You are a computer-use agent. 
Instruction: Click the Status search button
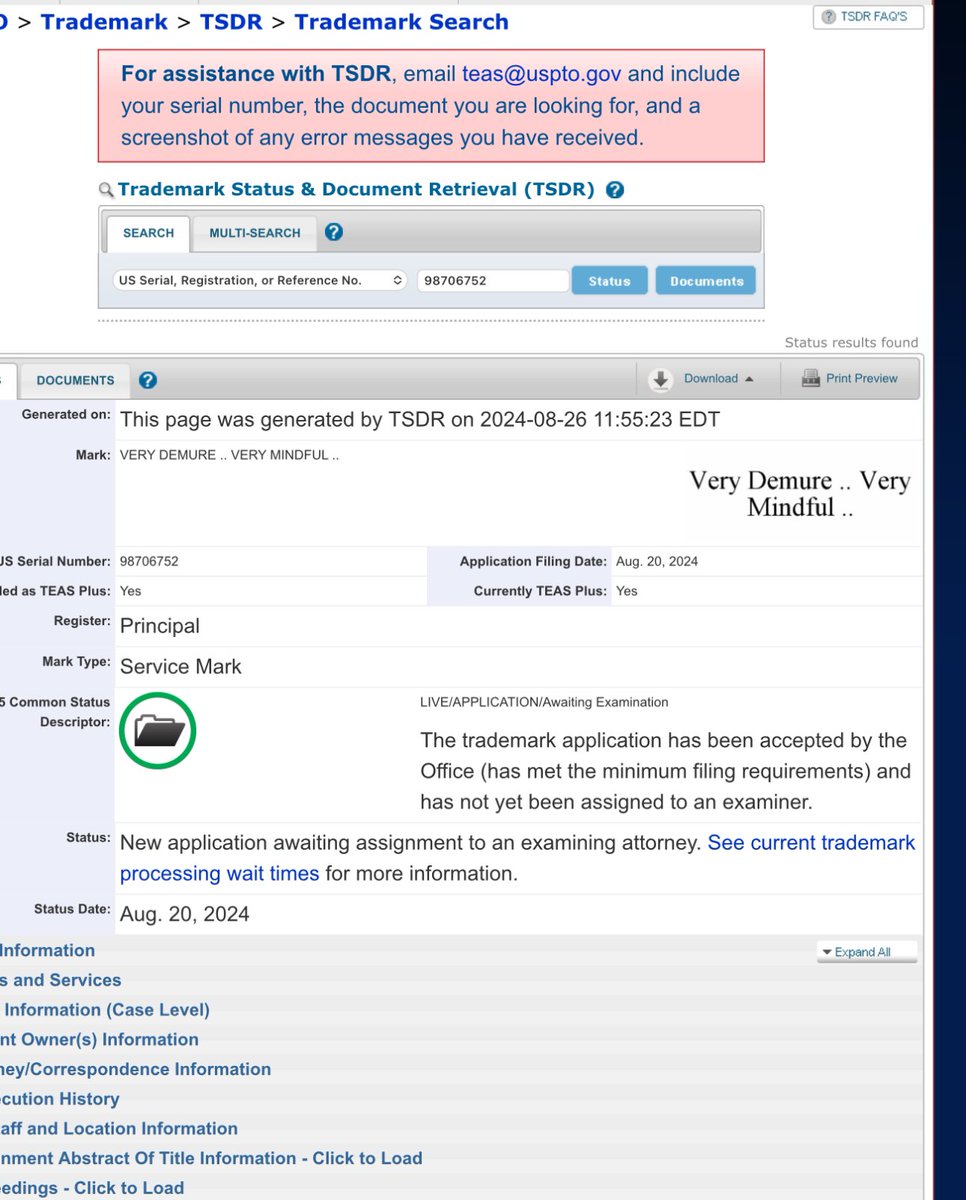(610, 281)
